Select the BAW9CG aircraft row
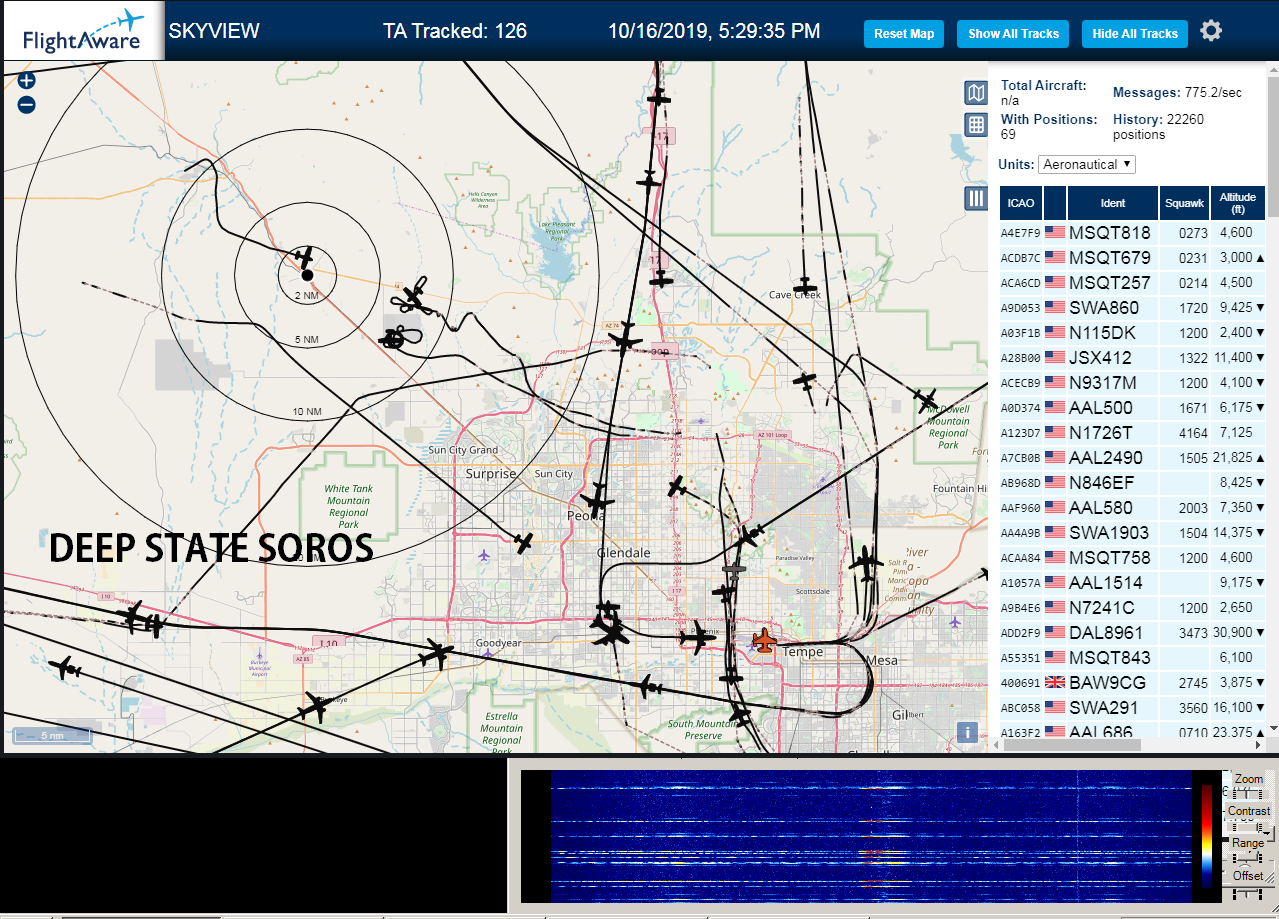 (1132, 682)
